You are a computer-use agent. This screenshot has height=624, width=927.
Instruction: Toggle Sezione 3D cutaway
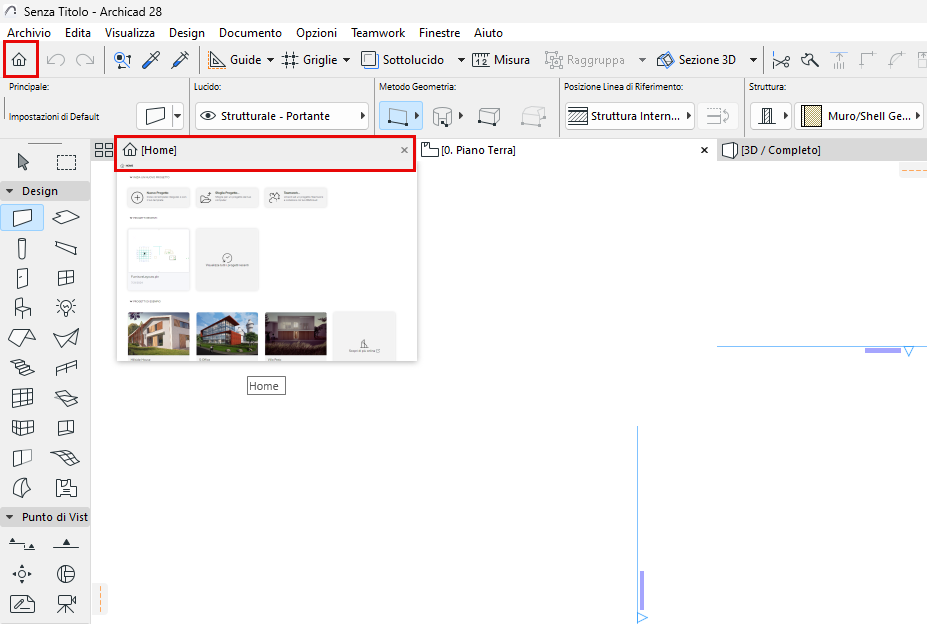coord(696,60)
